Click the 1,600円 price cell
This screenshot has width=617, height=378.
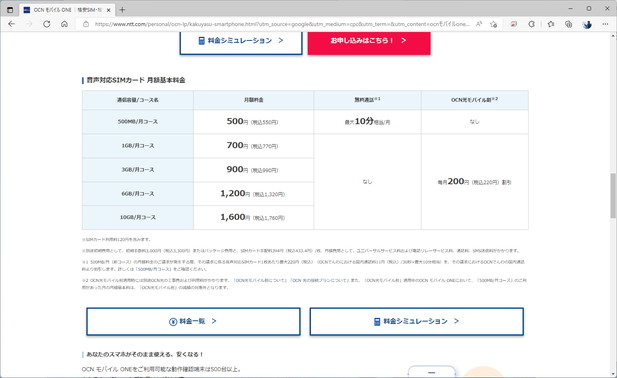coord(253,218)
